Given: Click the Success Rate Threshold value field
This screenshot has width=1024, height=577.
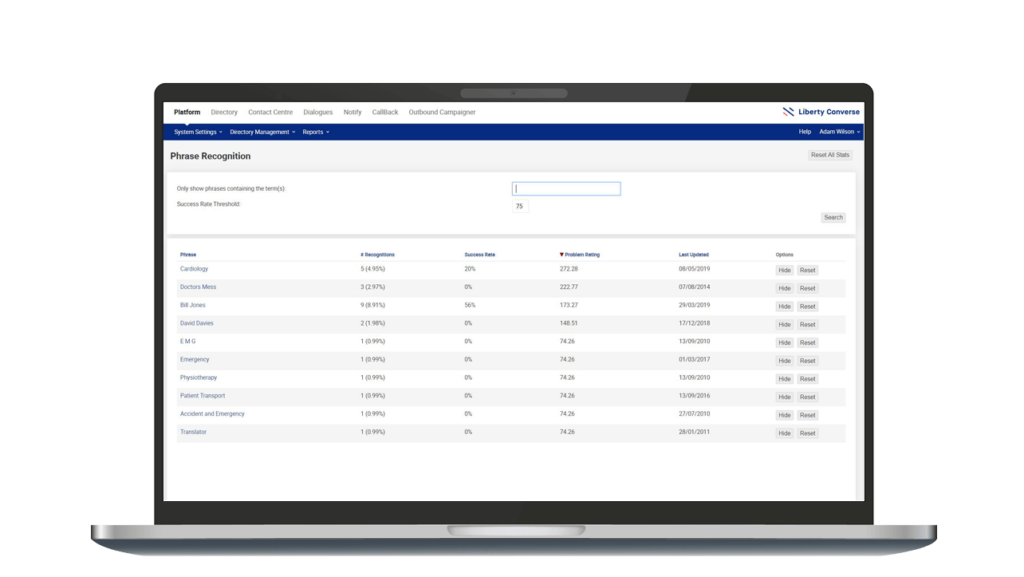Looking at the screenshot, I should (519, 205).
